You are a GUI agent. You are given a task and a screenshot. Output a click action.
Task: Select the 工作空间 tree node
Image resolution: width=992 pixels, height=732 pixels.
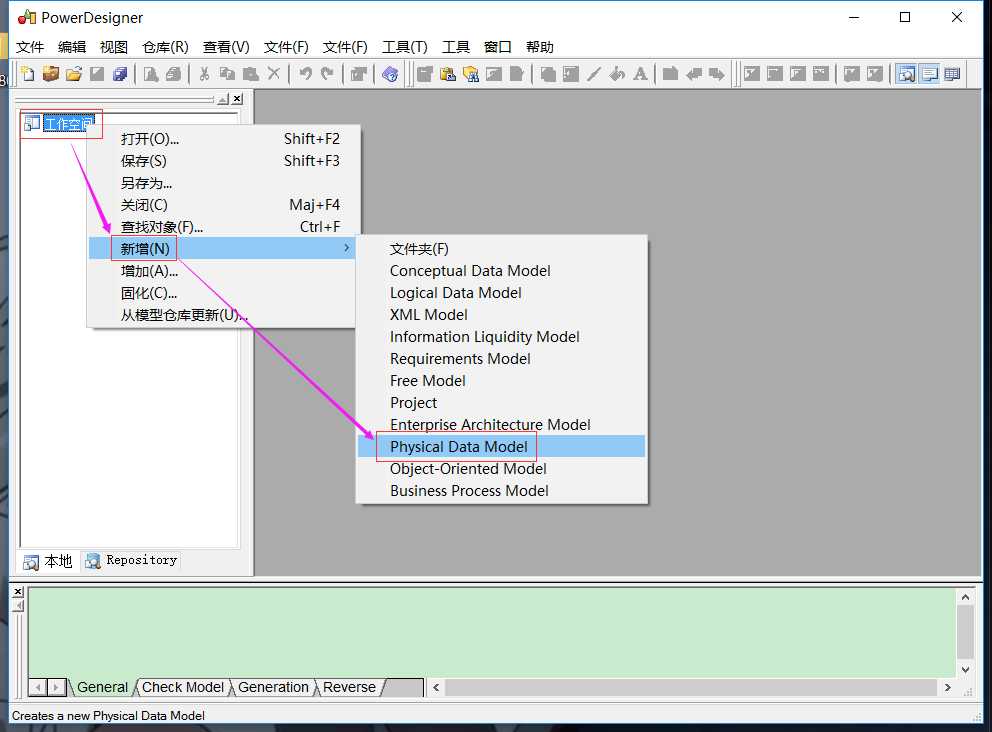(68, 123)
